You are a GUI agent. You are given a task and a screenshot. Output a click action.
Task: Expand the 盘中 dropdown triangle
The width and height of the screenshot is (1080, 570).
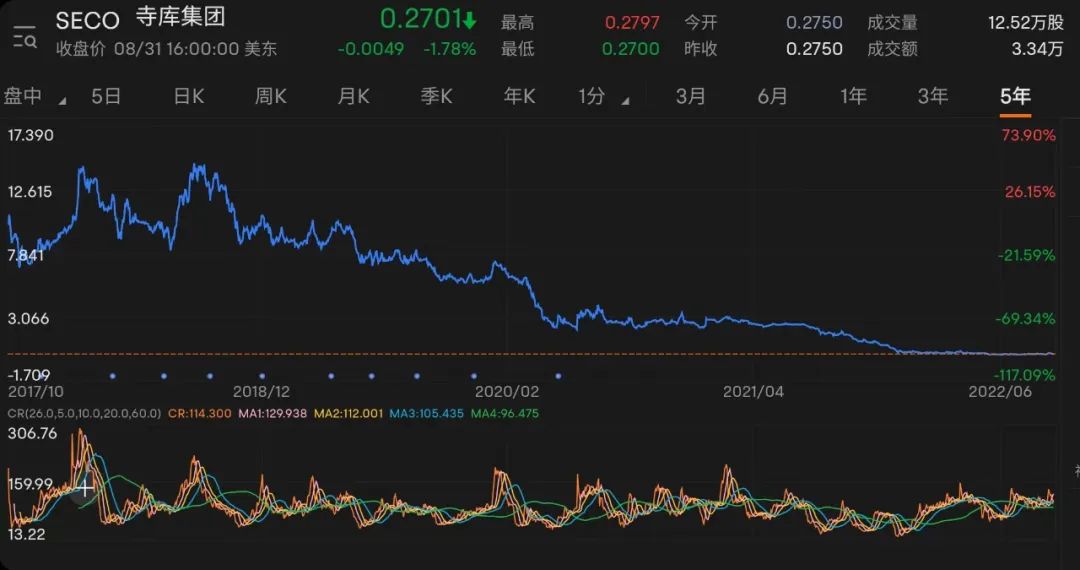[63, 101]
